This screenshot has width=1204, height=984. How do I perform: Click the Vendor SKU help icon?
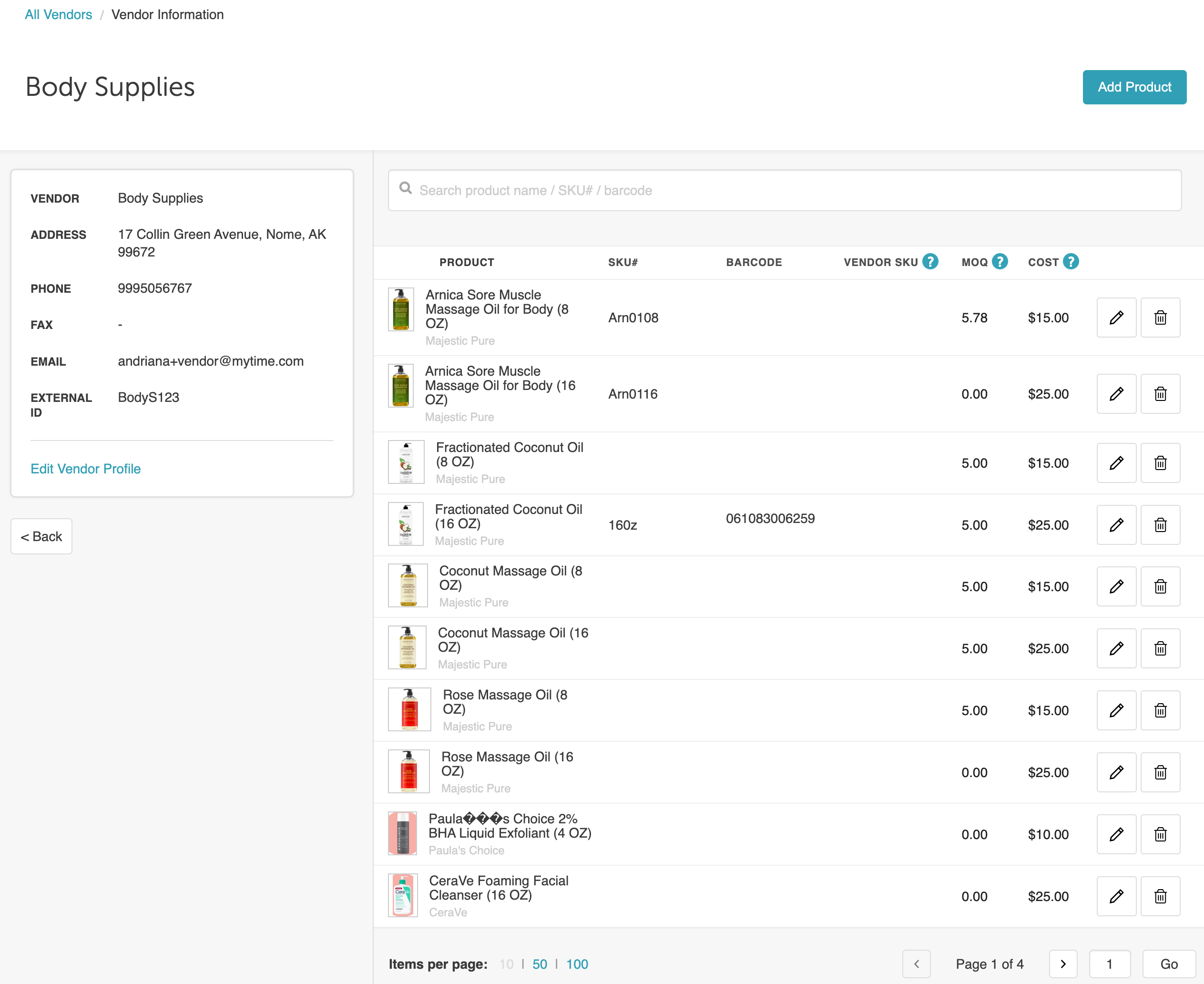tap(930, 261)
